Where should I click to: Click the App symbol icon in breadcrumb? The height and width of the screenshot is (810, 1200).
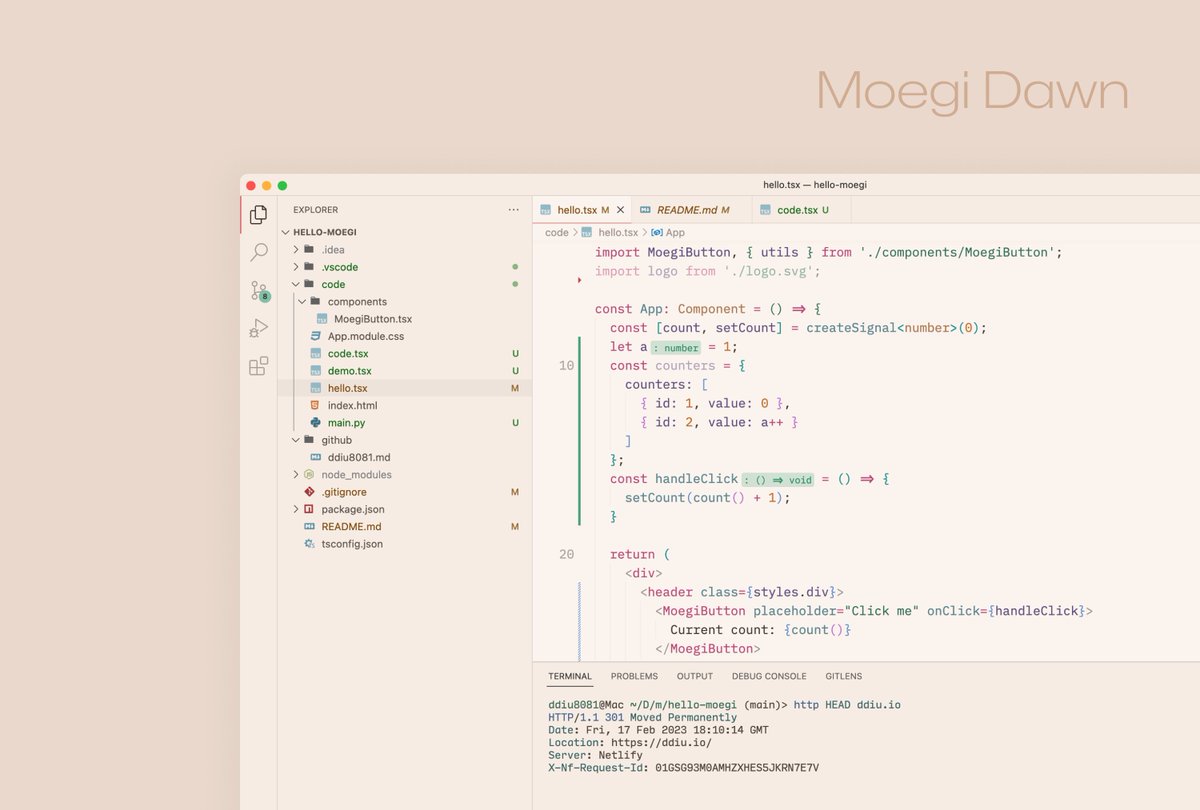tap(656, 232)
